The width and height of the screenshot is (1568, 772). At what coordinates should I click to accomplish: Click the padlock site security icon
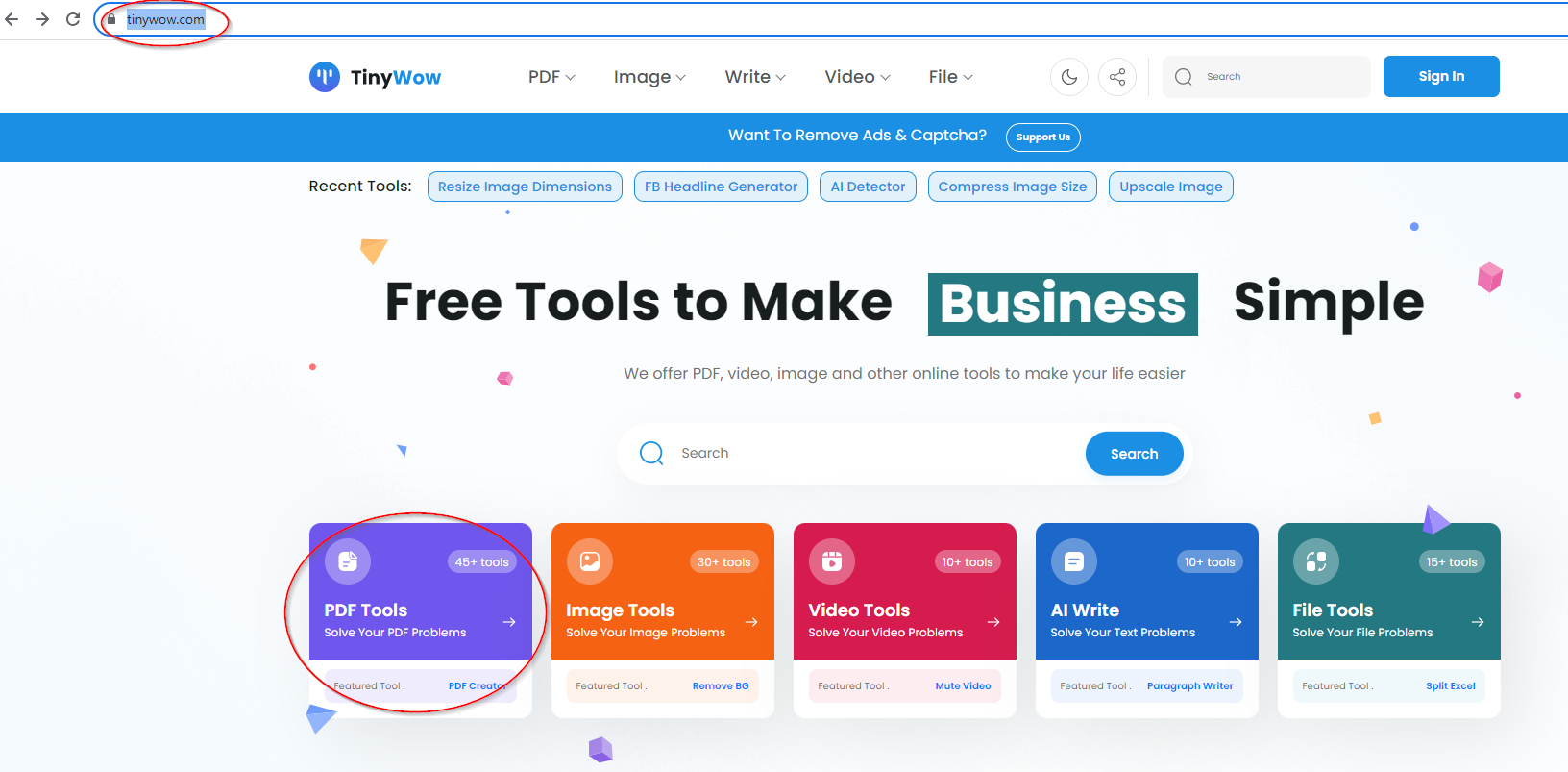click(111, 19)
